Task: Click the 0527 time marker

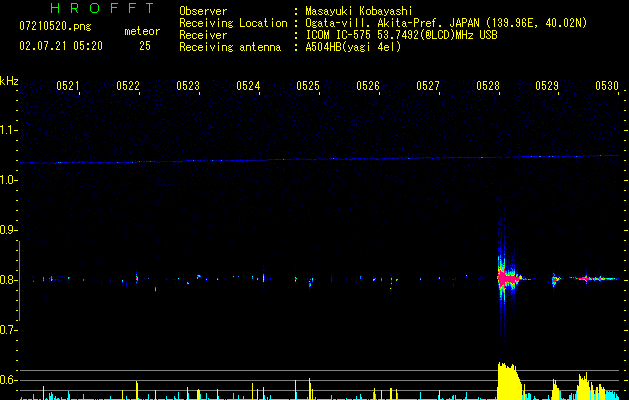Action: [428, 86]
